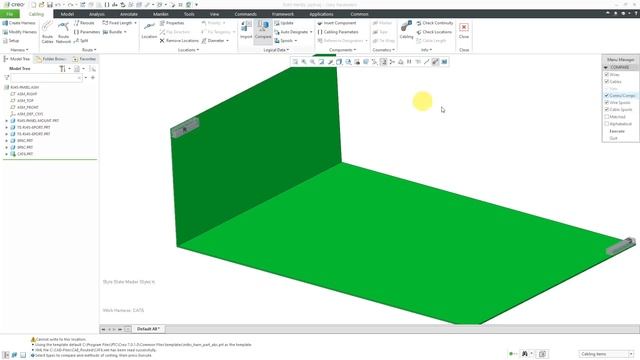This screenshot has height=360, width=640.
Task: Uncheck Cables in the Compare menu
Action: pyautogui.click(x=607, y=82)
